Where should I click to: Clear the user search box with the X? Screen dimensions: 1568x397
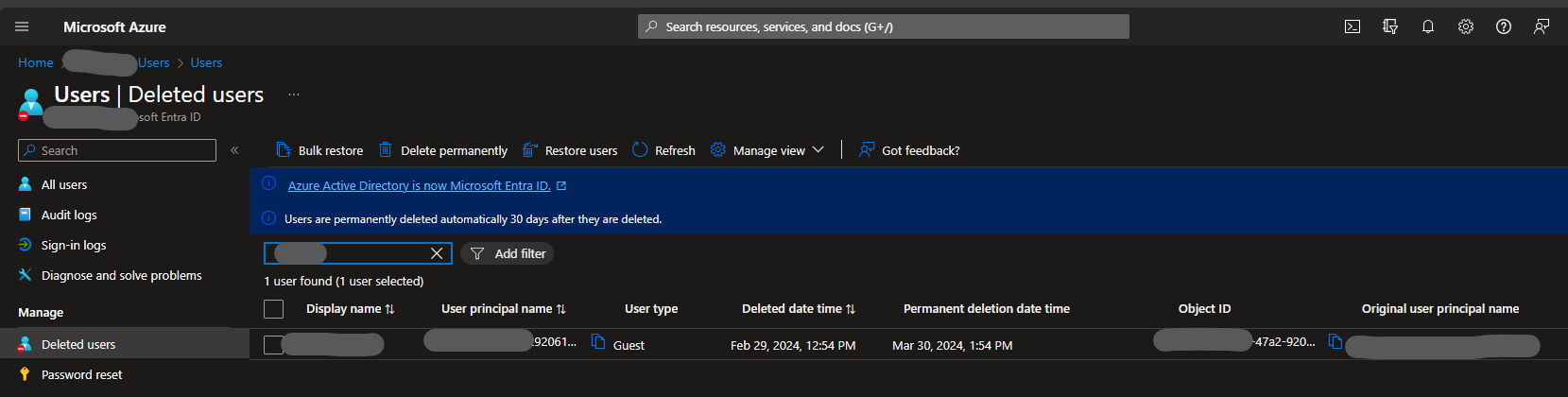click(437, 253)
